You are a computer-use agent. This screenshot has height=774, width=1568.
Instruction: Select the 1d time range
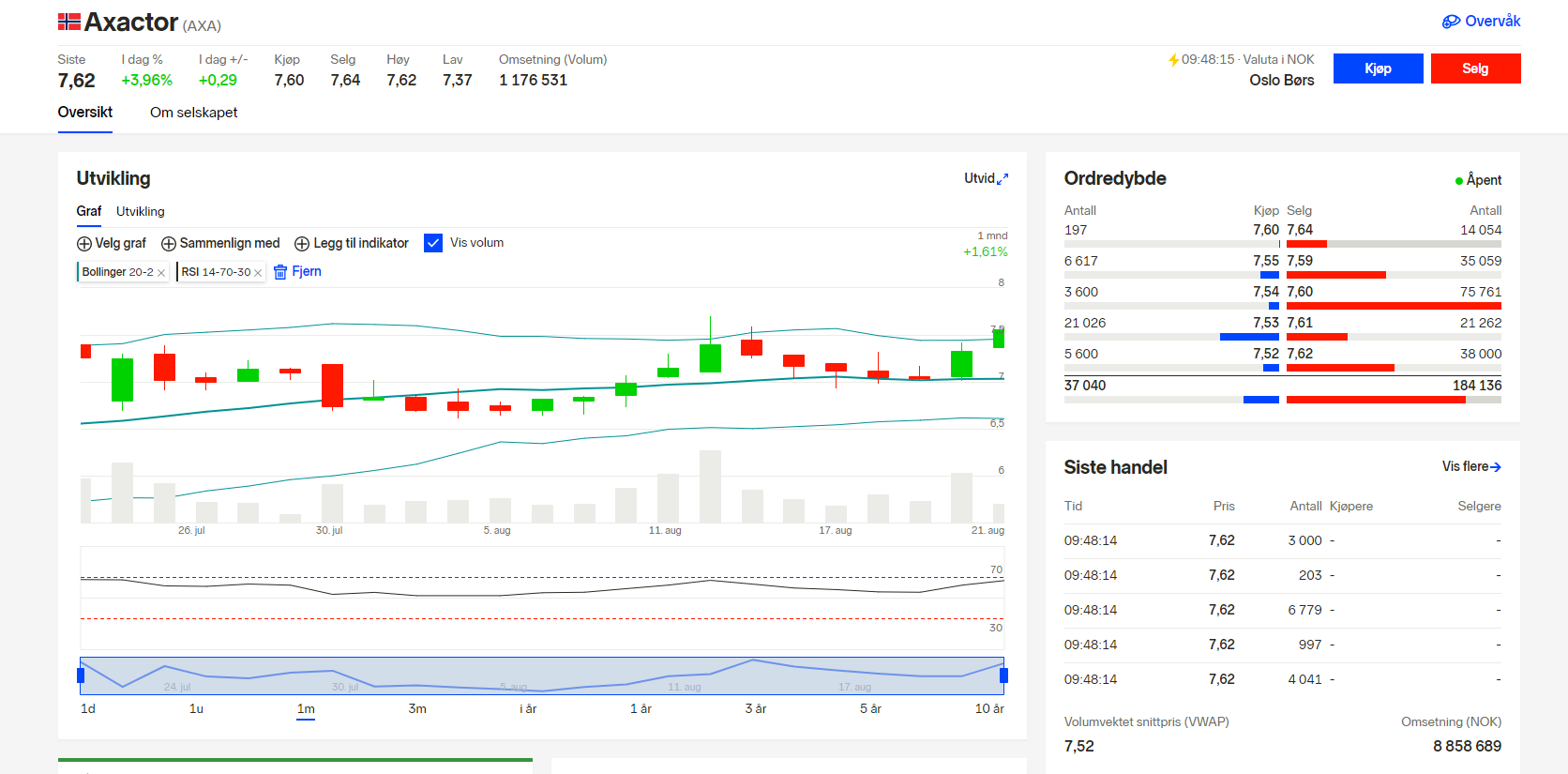coord(88,708)
